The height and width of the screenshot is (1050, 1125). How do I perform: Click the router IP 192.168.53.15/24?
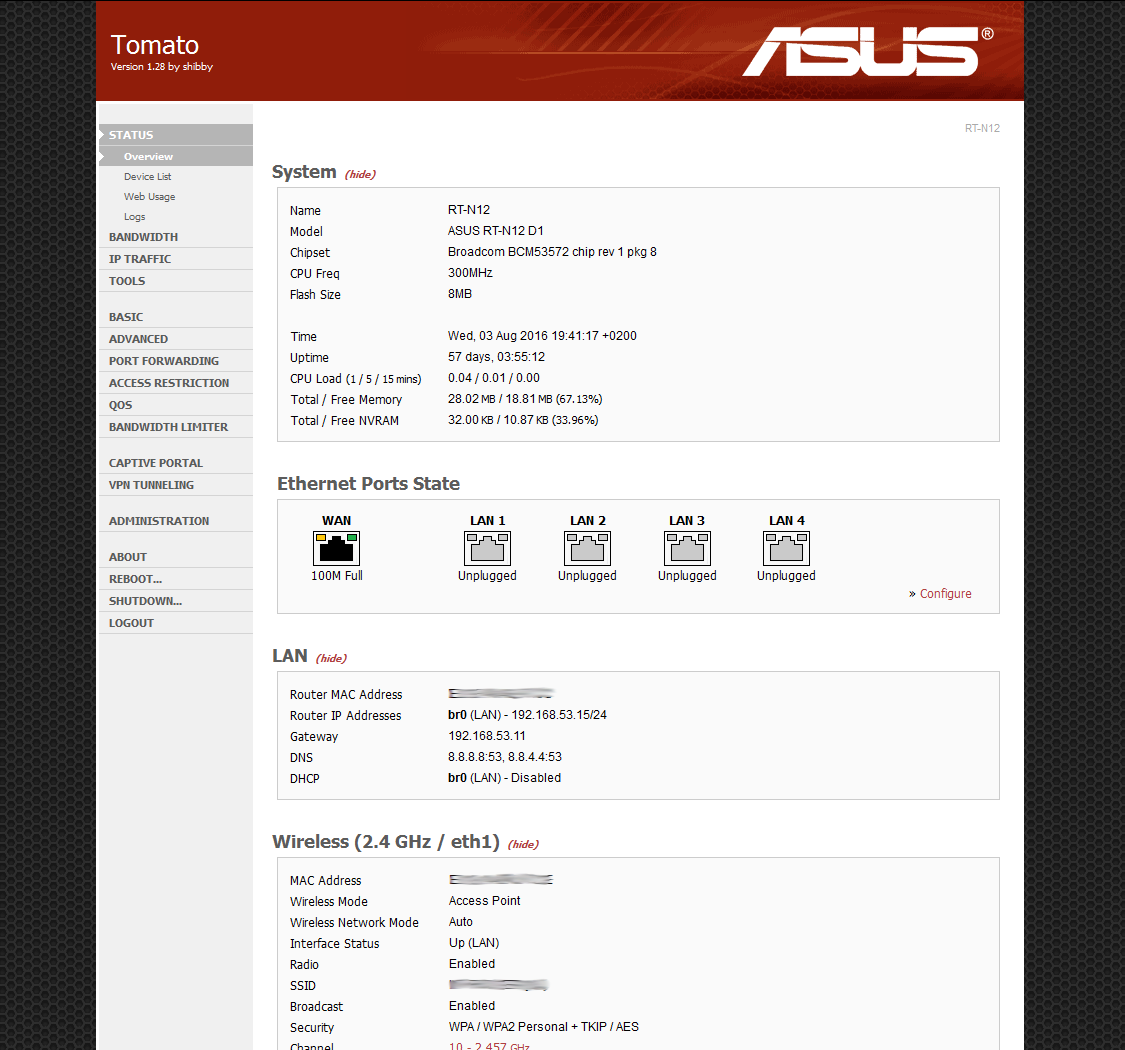[527, 715]
